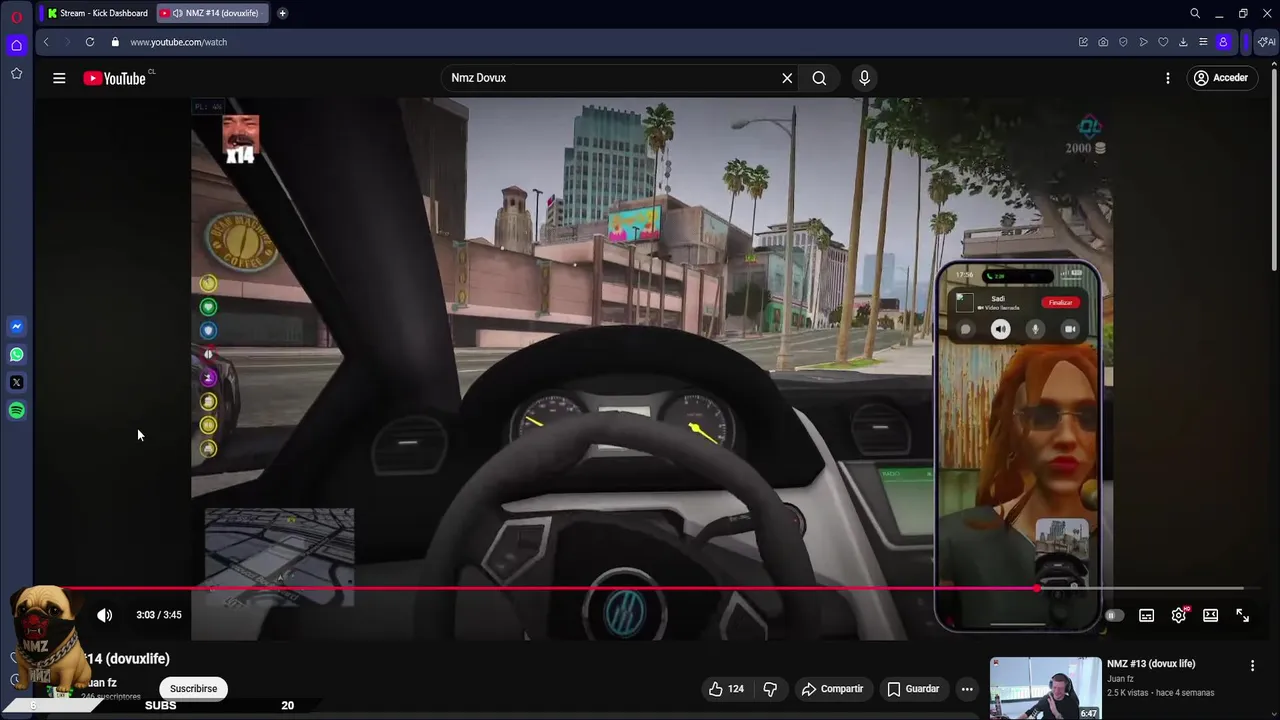The image size is (1280, 720).
Task: Open the browser profile account icon
Action: tap(1223, 42)
